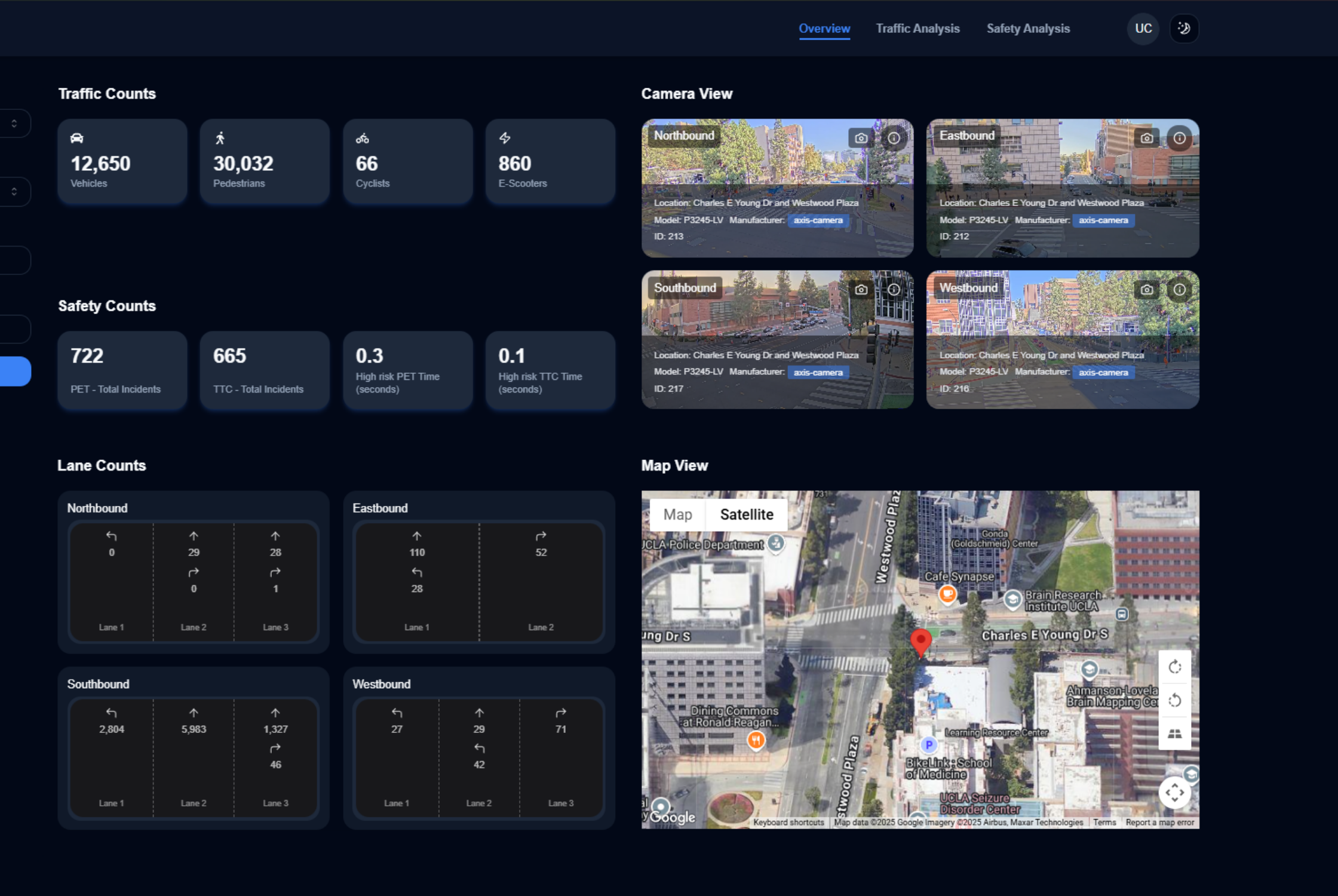Toggle dark mode theme button

(1183, 28)
